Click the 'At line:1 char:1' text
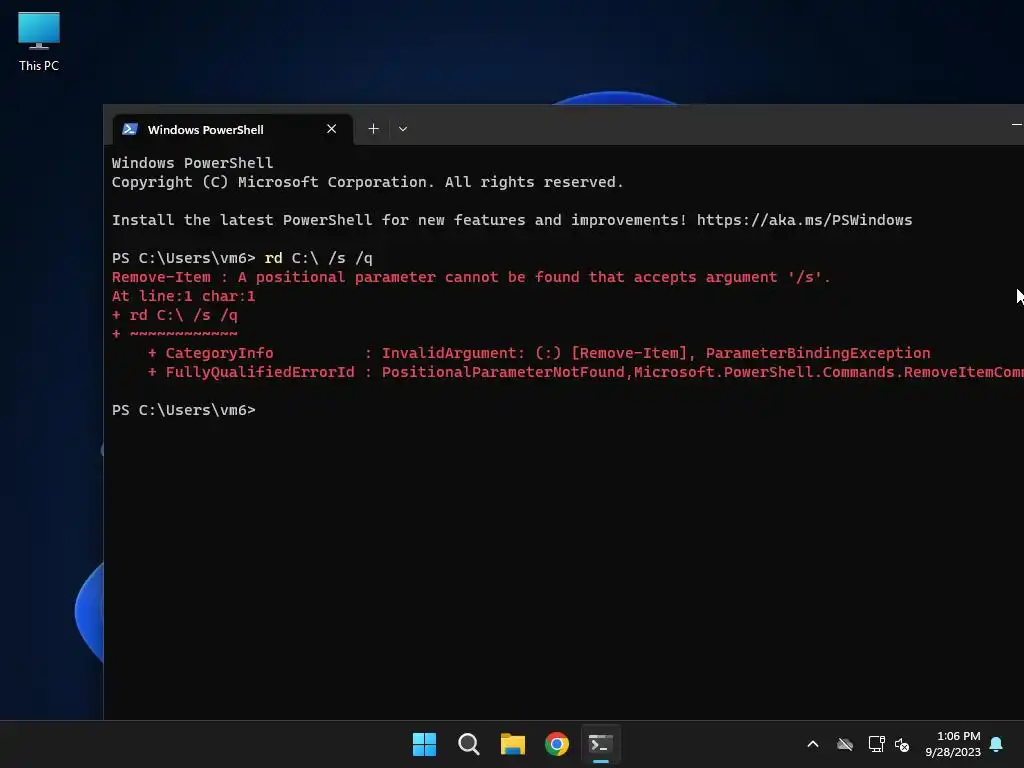Viewport: 1024px width, 768px height. 184,296
